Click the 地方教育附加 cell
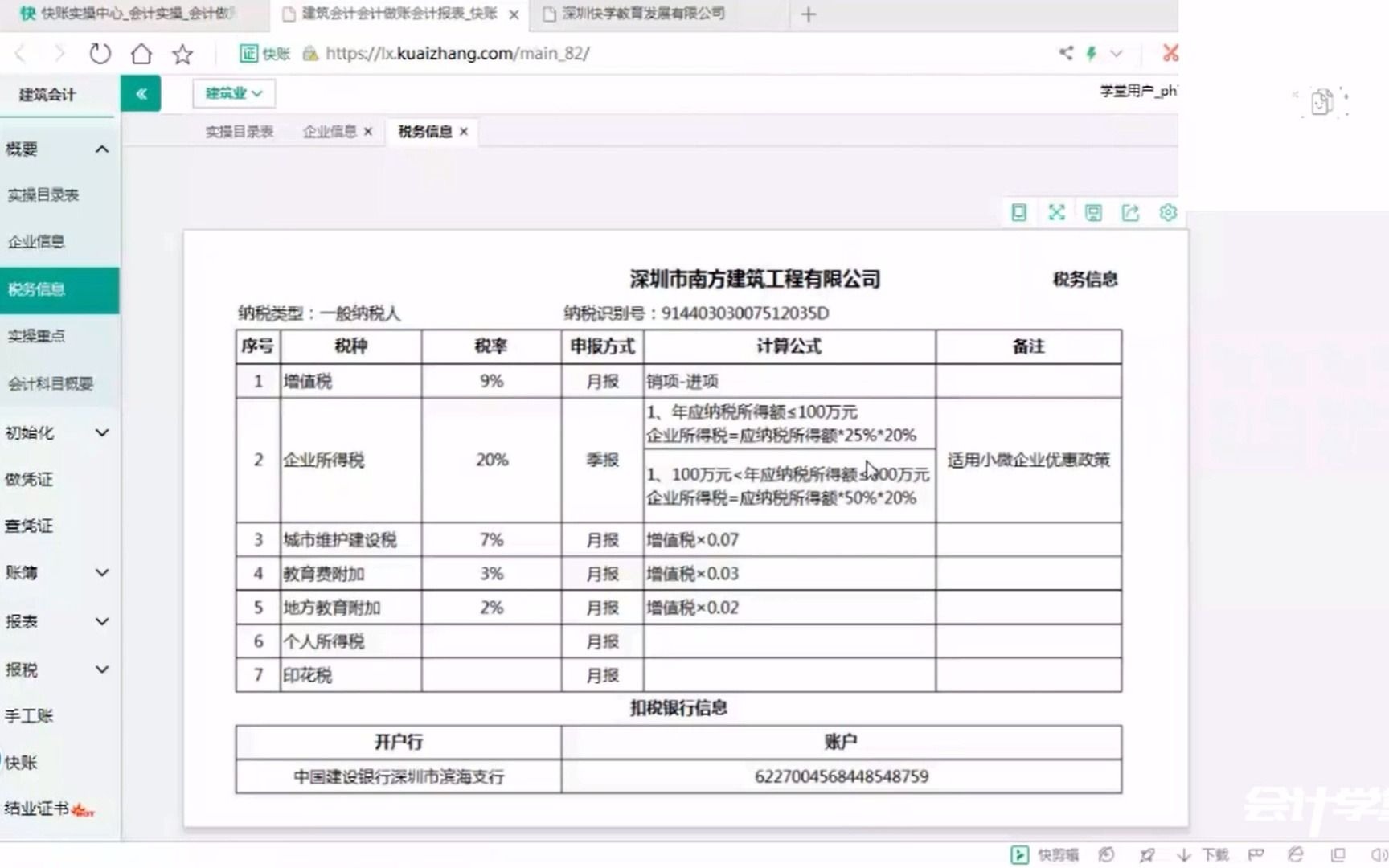Screen dimensions: 1389x868 tap(350, 608)
